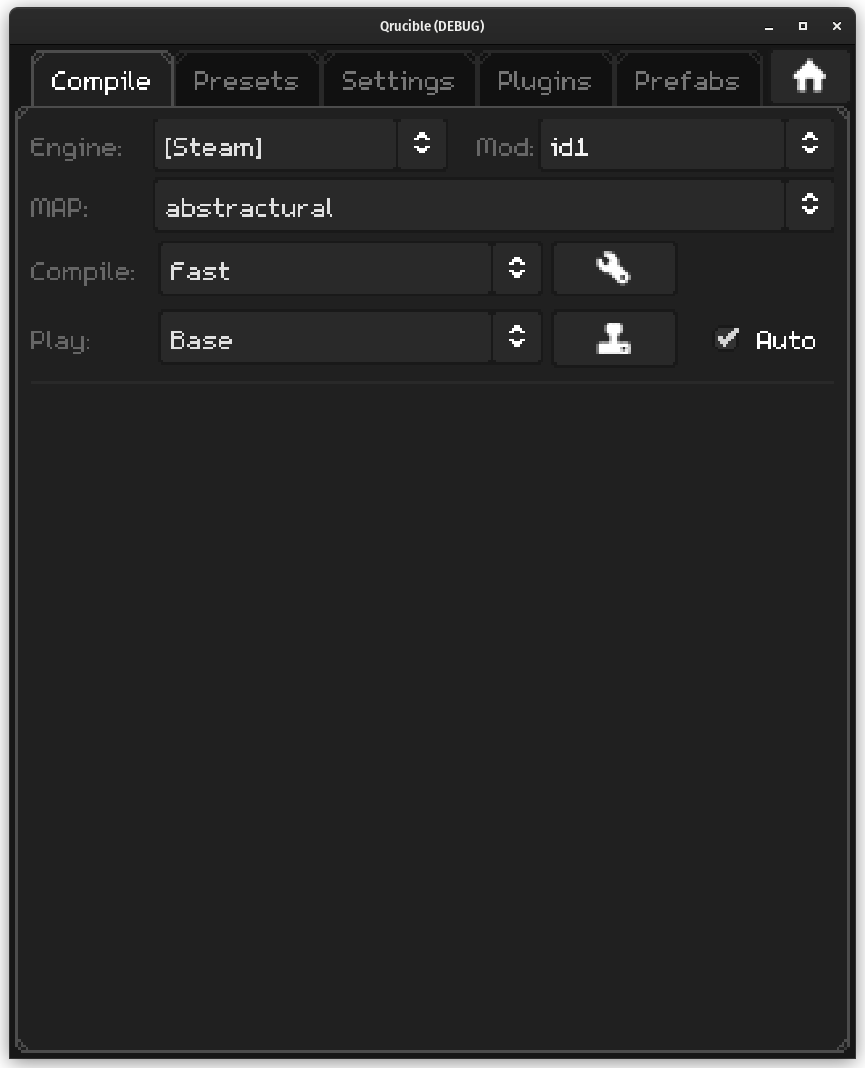Expand the MAP dropdown arrows
The image size is (865, 1068).
(809, 205)
